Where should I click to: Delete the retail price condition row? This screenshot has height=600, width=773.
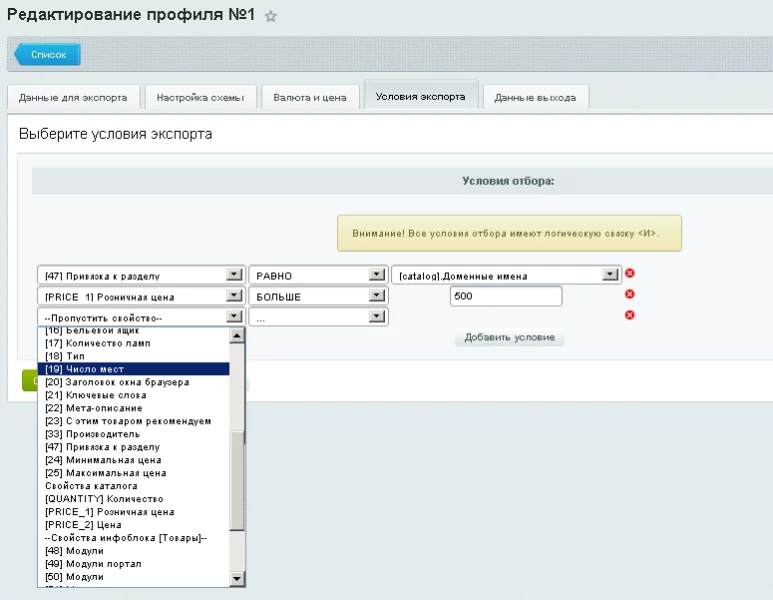tap(630, 295)
